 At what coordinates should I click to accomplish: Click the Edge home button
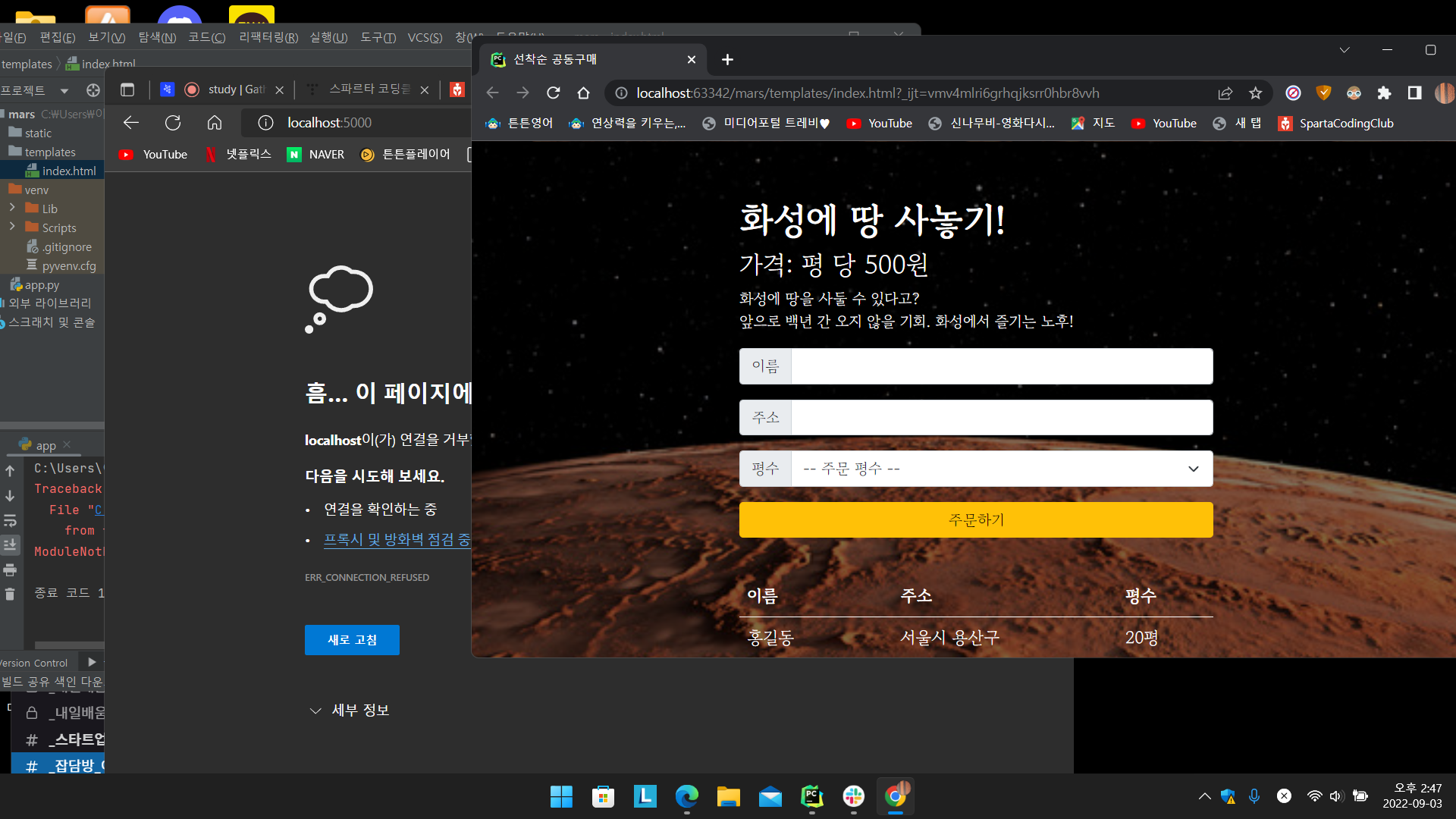pos(215,123)
